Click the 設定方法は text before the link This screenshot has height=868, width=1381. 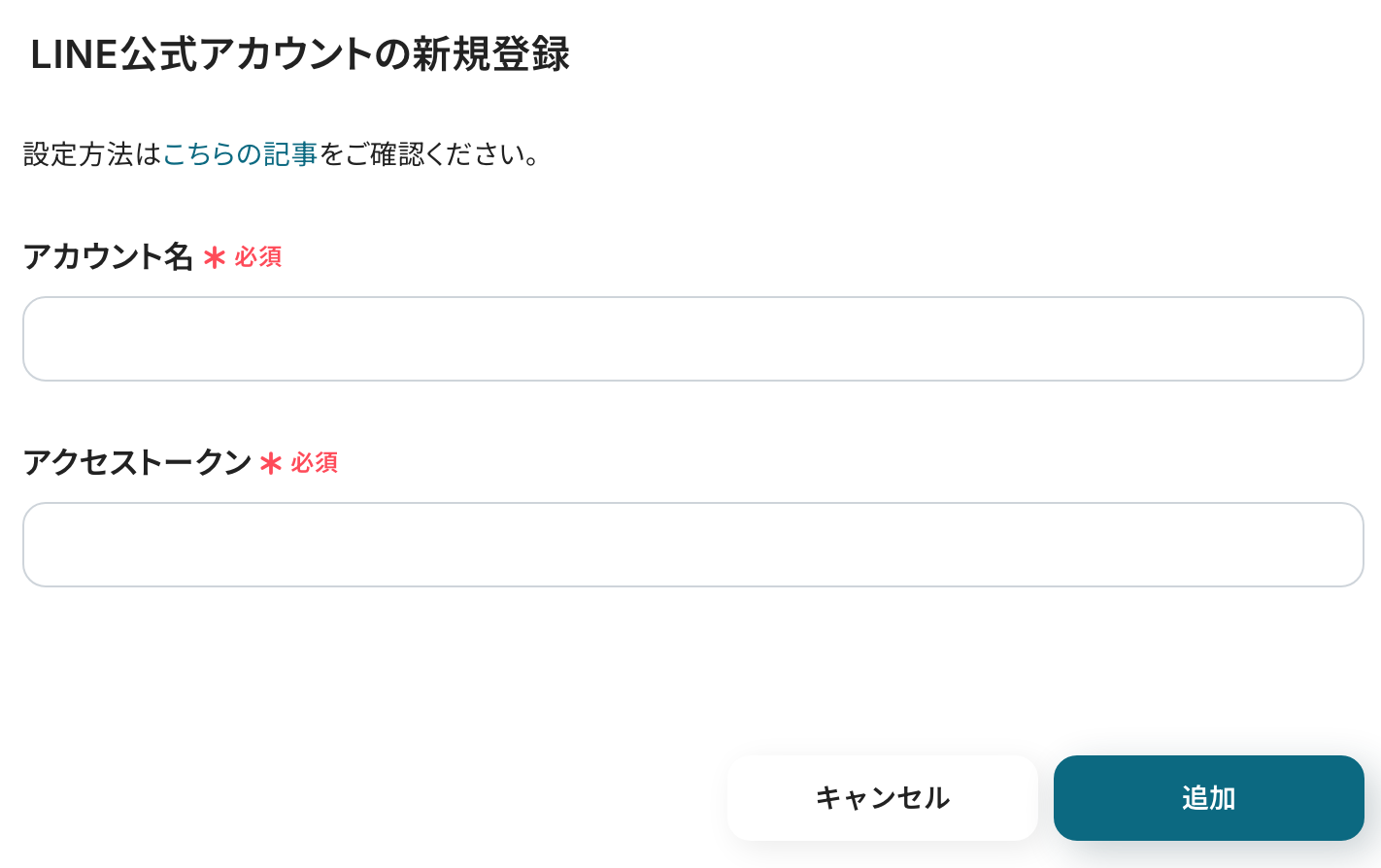[x=91, y=154]
